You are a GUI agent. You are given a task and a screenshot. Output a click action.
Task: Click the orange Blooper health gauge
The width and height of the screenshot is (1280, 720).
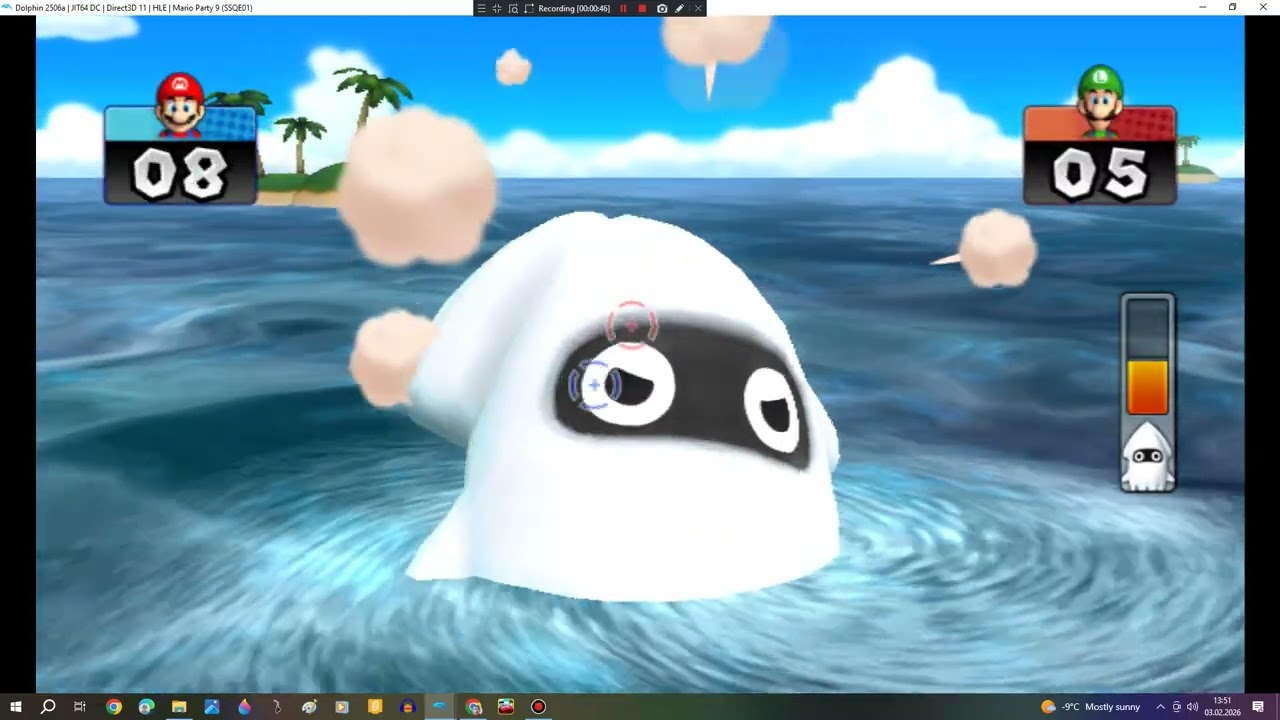[x=1148, y=387]
